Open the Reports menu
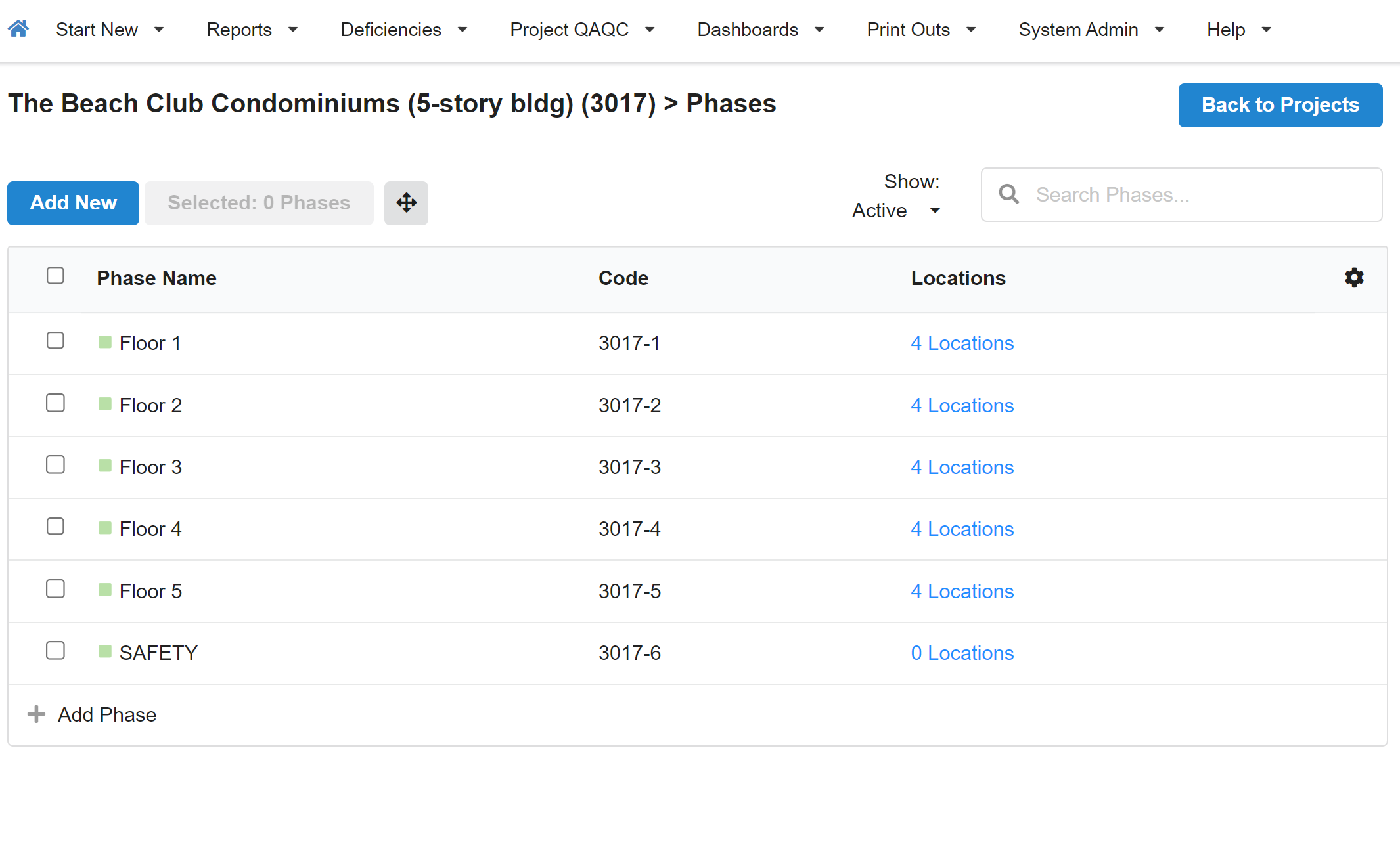This screenshot has width=1400, height=853. click(x=252, y=30)
